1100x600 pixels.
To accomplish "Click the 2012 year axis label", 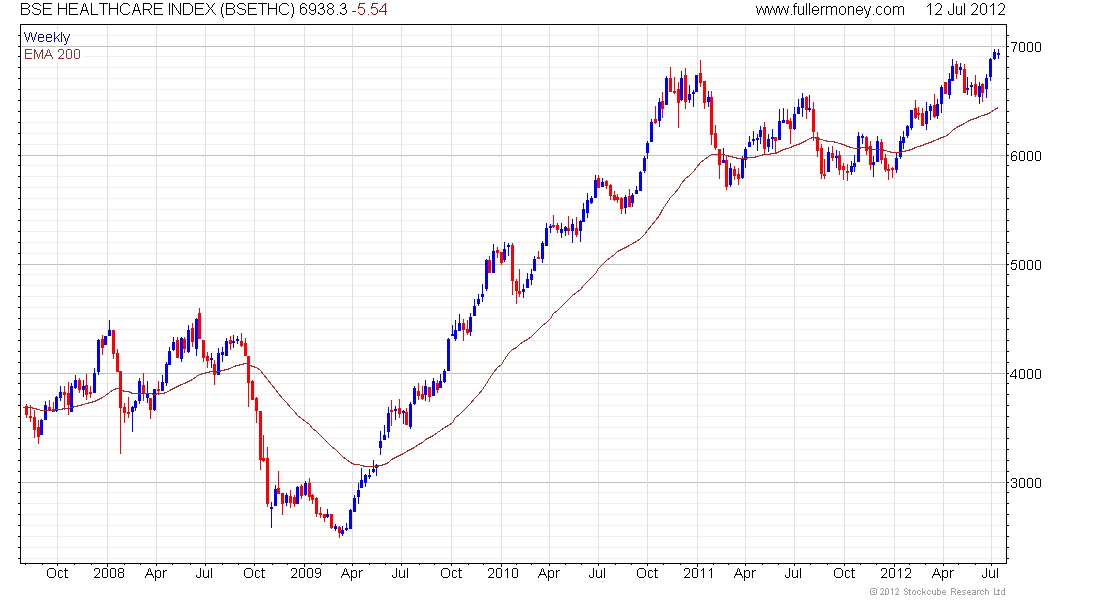I will point(896,573).
